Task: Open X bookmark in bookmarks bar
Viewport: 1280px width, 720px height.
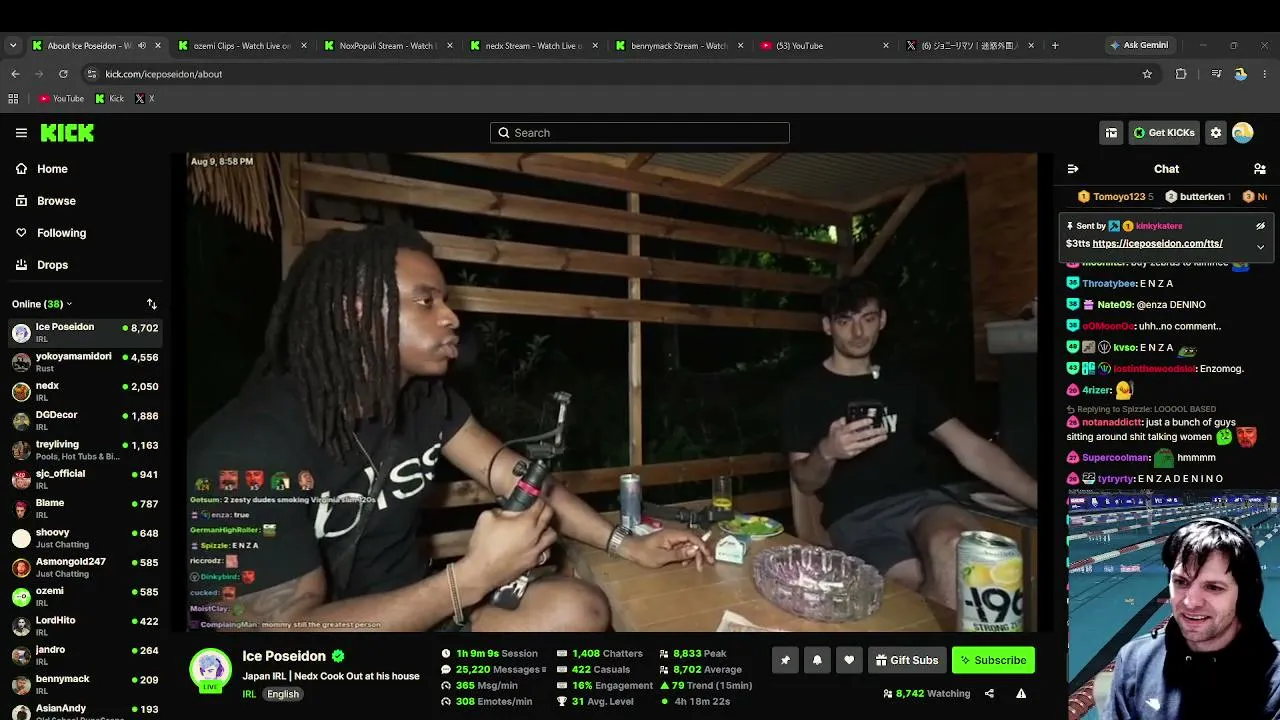Action: (144, 98)
